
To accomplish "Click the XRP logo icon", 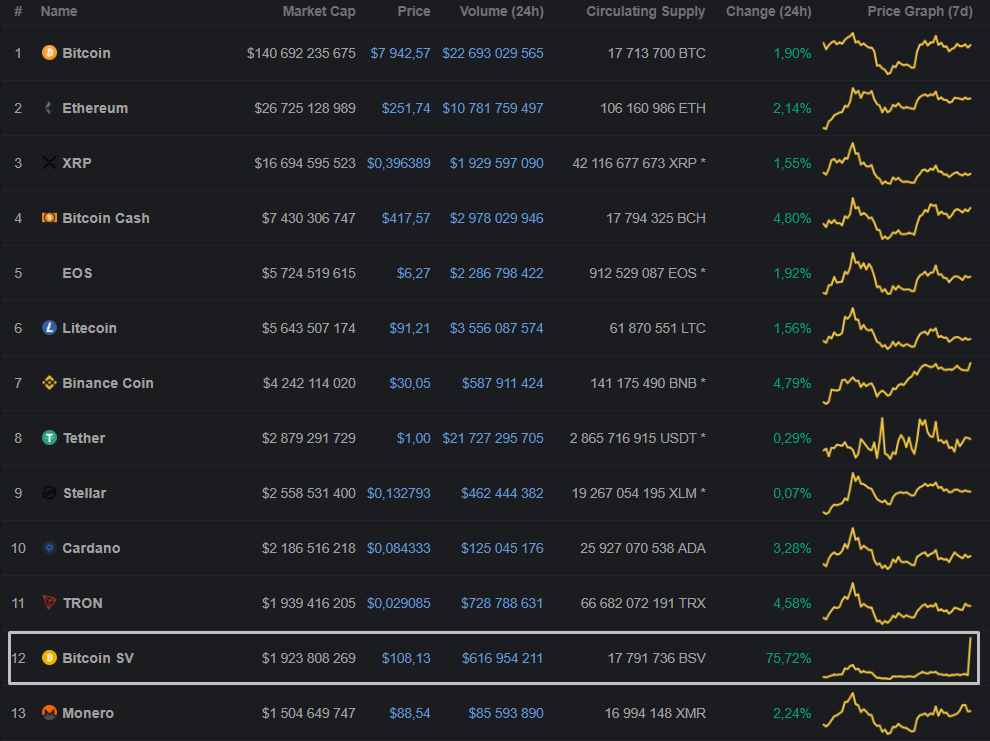I will 49,163.
